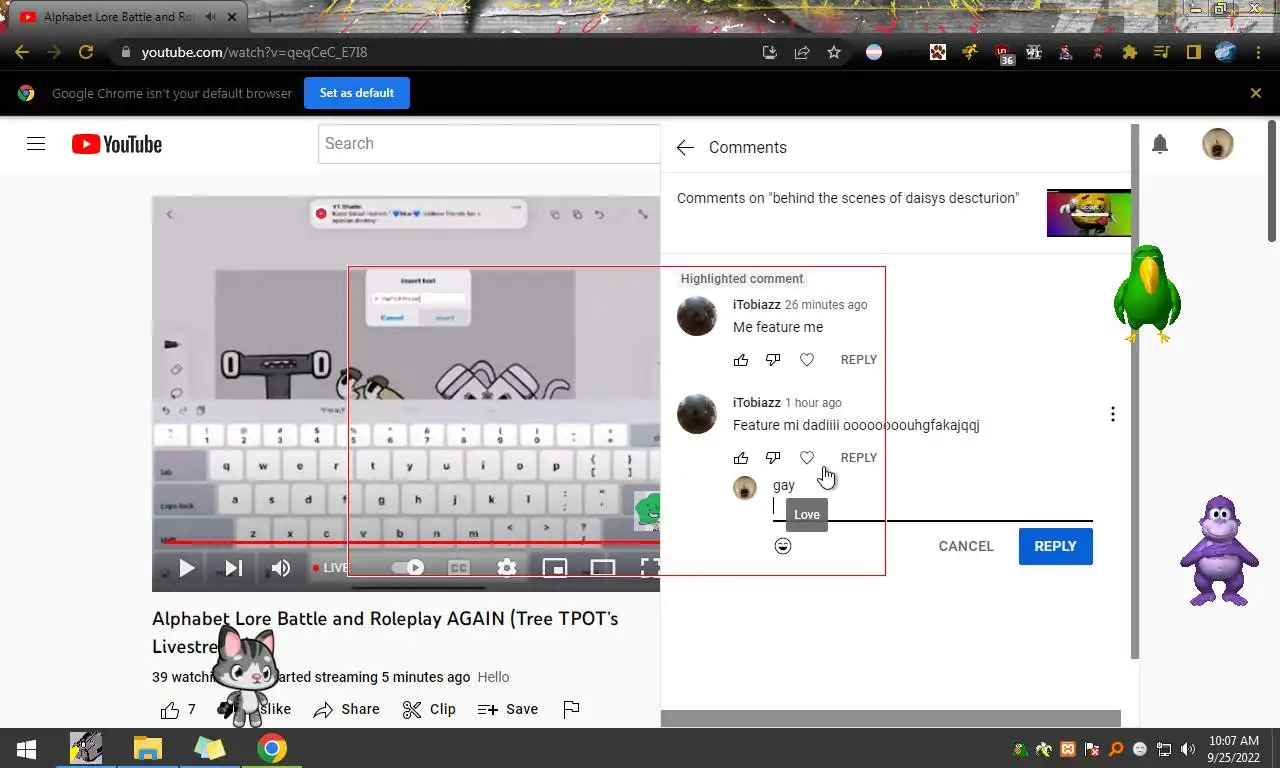Open File Explorer from the taskbar
Viewport: 1280px width, 768px height.
[148, 748]
